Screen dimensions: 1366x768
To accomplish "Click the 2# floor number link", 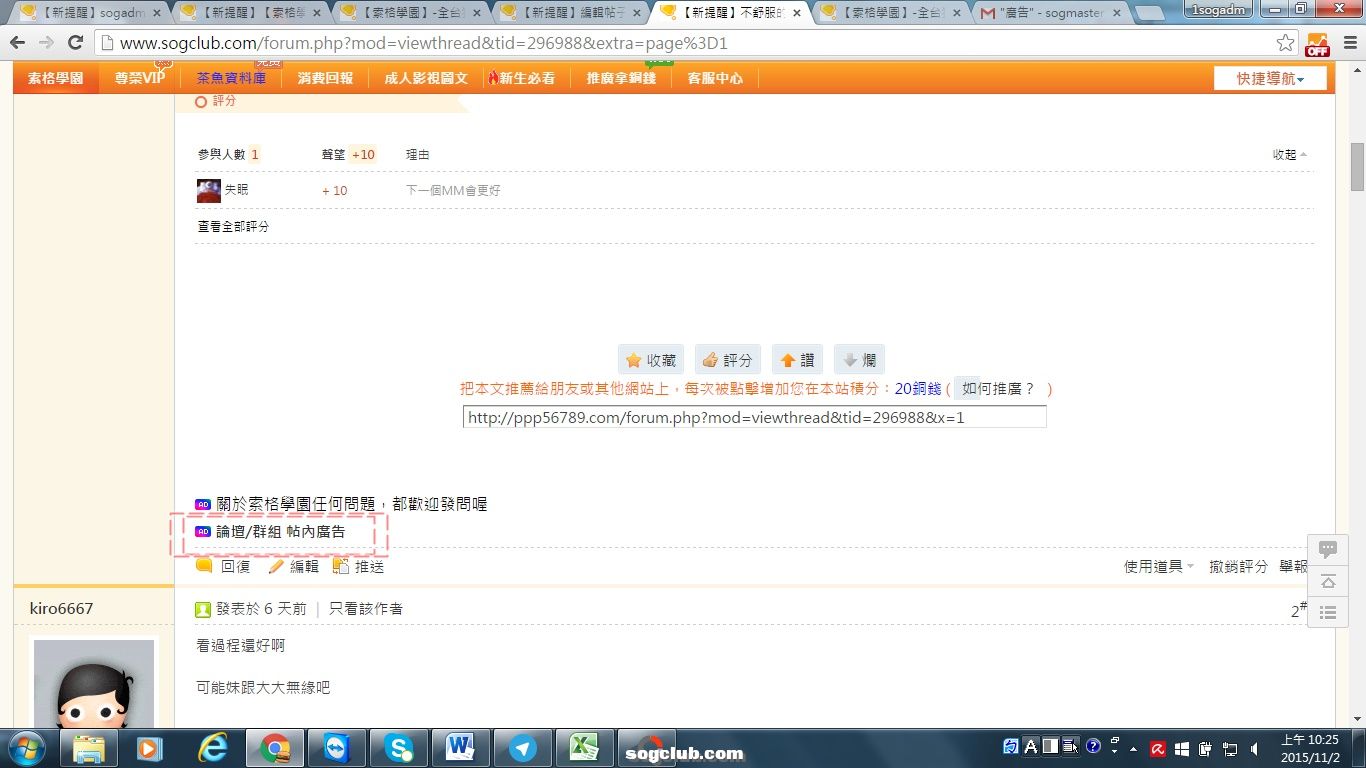I will pos(1299,609).
